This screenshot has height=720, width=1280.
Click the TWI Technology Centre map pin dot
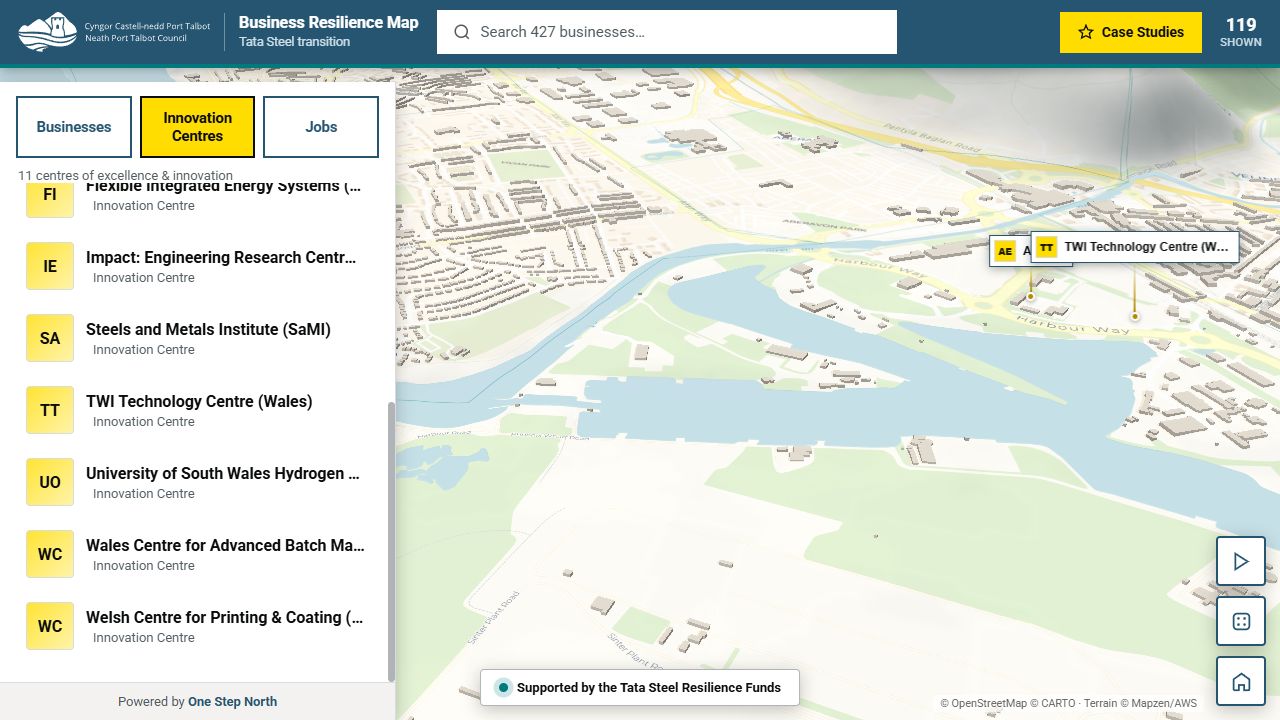1135,317
